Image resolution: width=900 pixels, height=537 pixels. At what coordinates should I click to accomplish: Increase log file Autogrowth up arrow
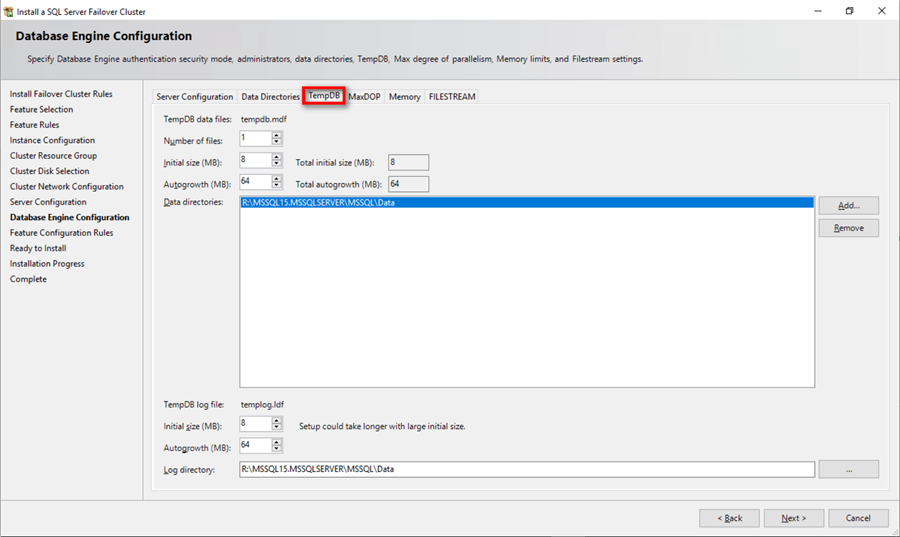click(x=277, y=442)
